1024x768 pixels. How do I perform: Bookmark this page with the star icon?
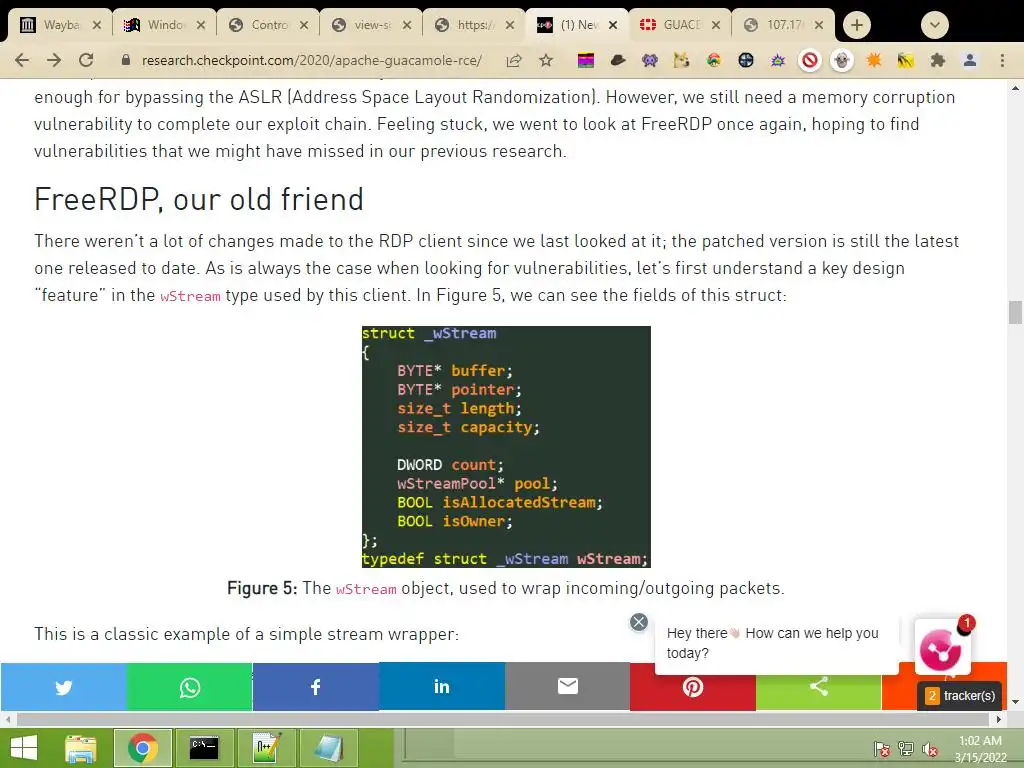(x=546, y=61)
